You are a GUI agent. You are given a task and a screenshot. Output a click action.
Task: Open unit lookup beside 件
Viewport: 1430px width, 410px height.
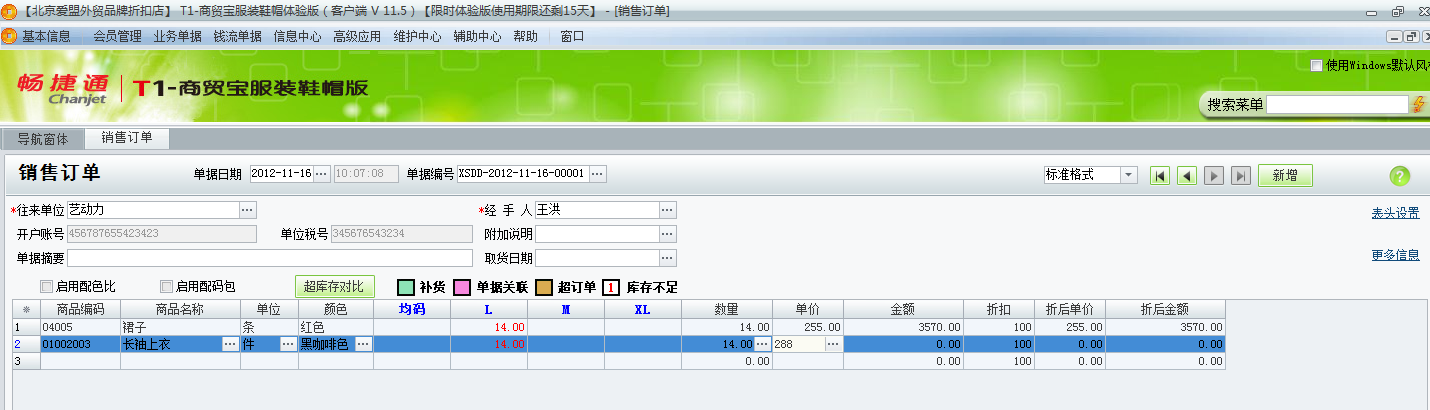pyautogui.click(x=288, y=344)
